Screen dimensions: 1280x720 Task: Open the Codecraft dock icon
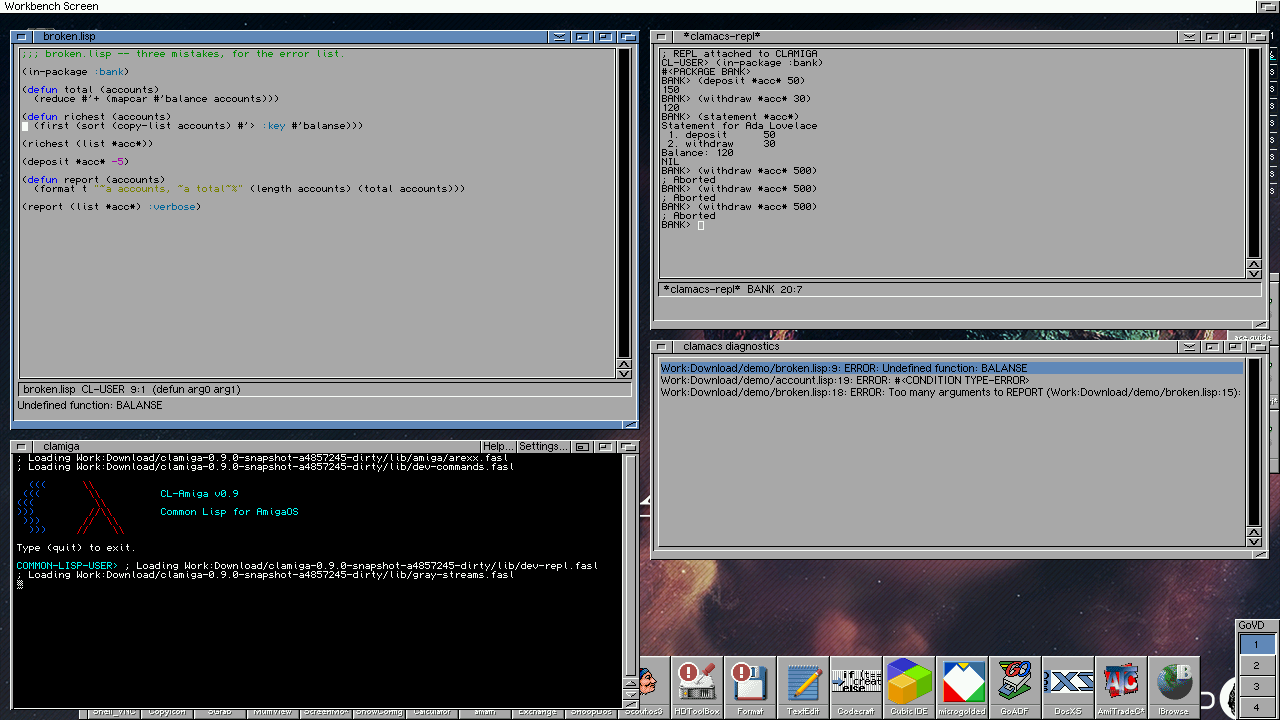(x=856, y=687)
